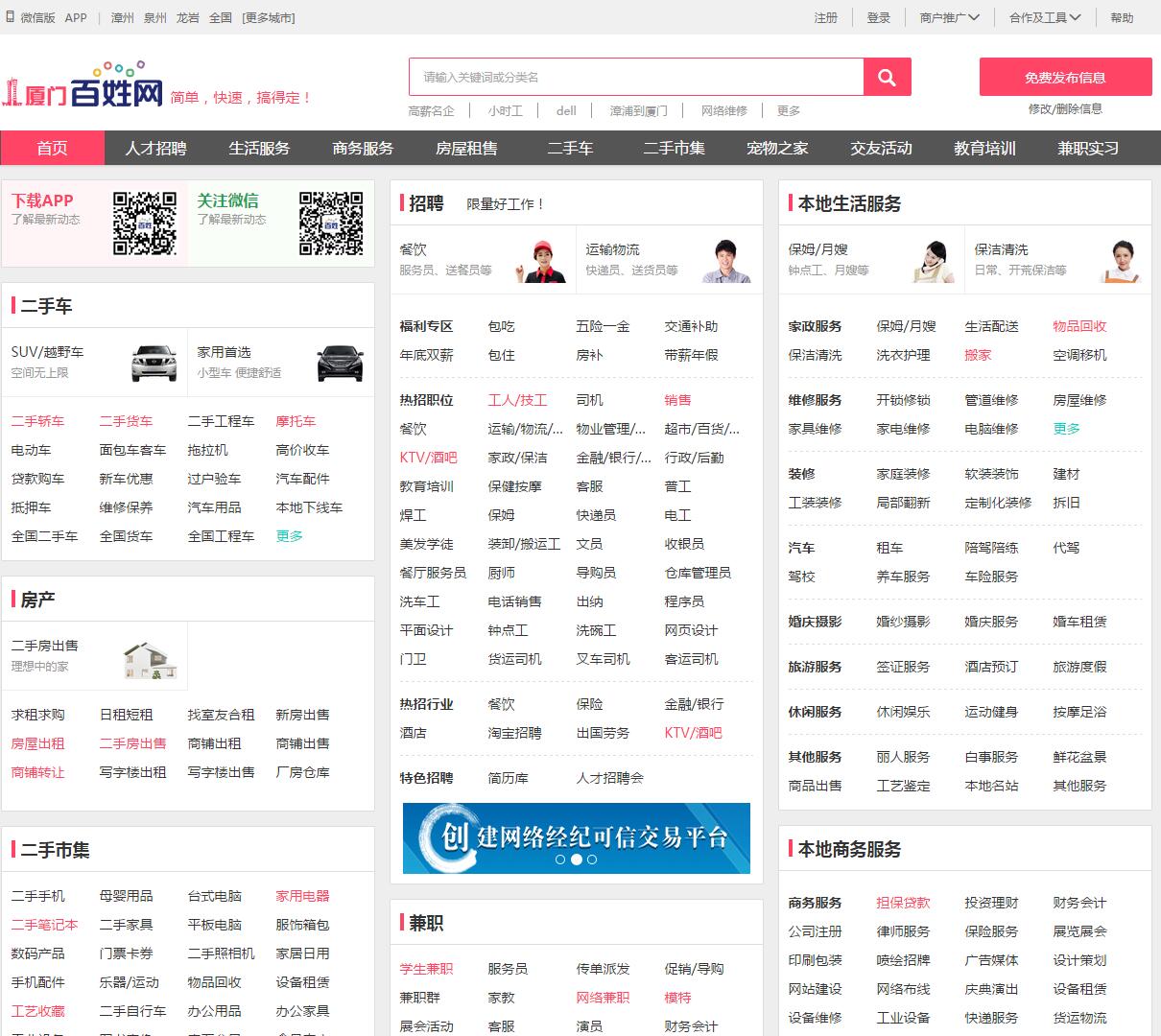
Task: Open the 商铺转让 link
Action: point(38,772)
